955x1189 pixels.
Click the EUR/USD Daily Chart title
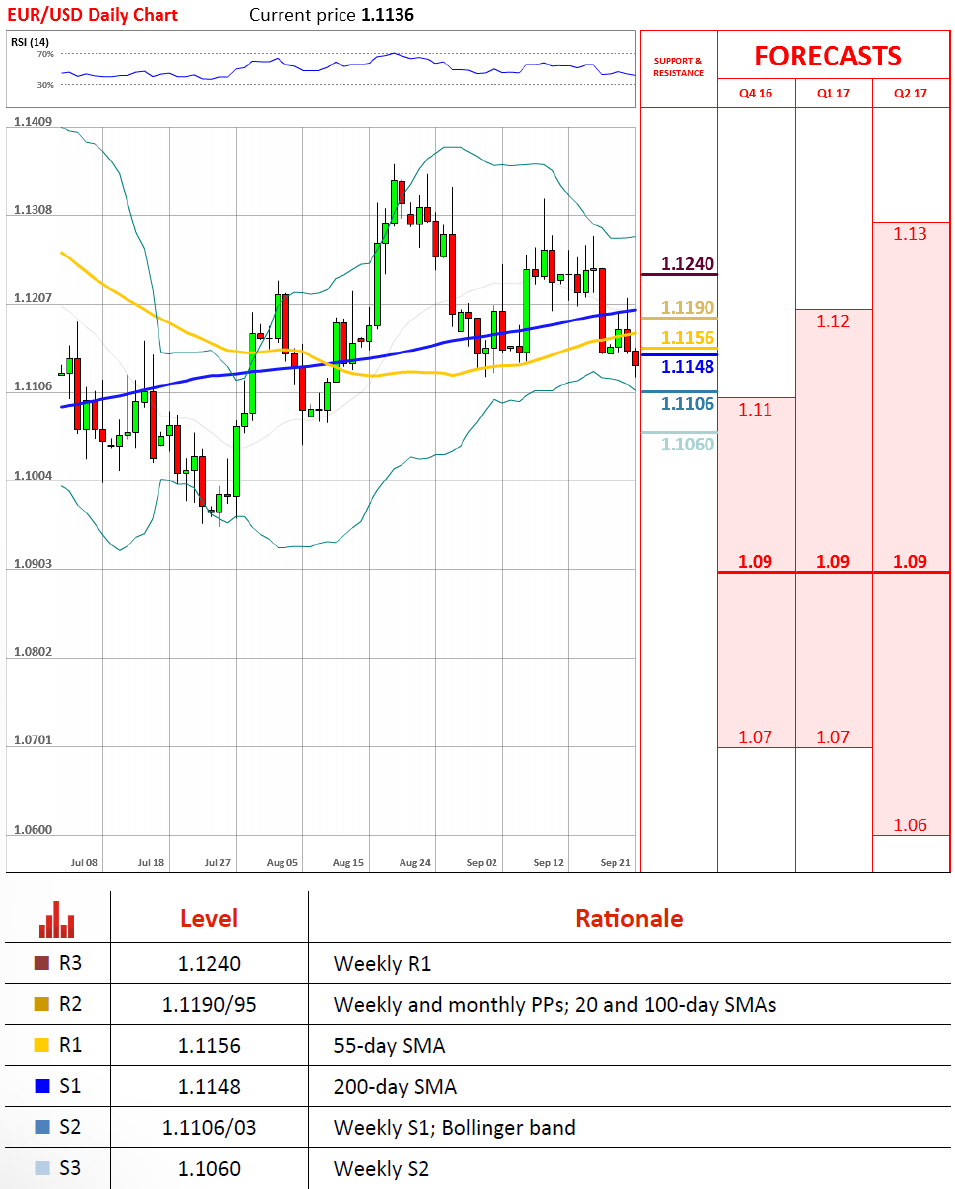click(92, 14)
